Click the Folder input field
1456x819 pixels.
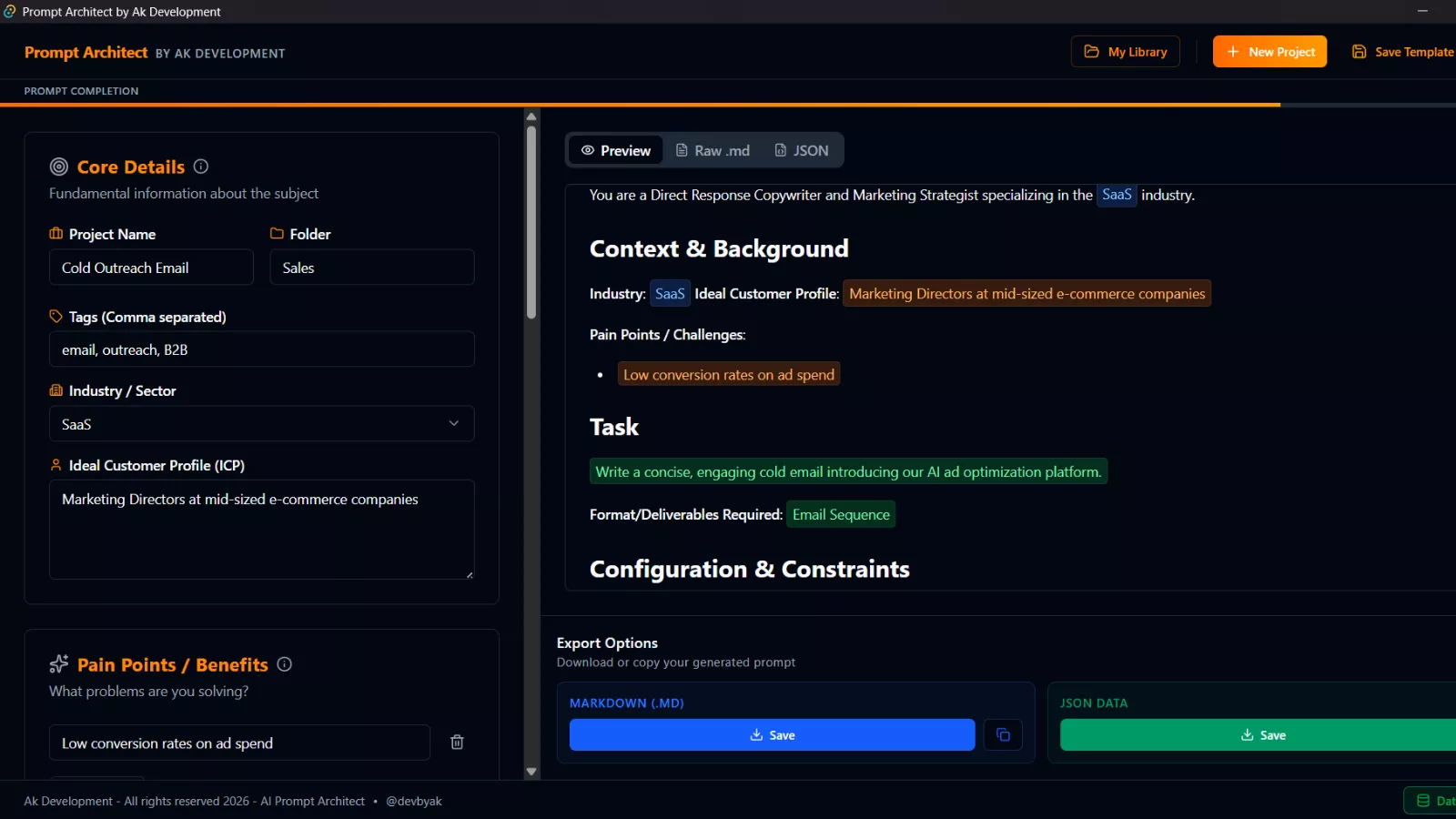click(372, 268)
